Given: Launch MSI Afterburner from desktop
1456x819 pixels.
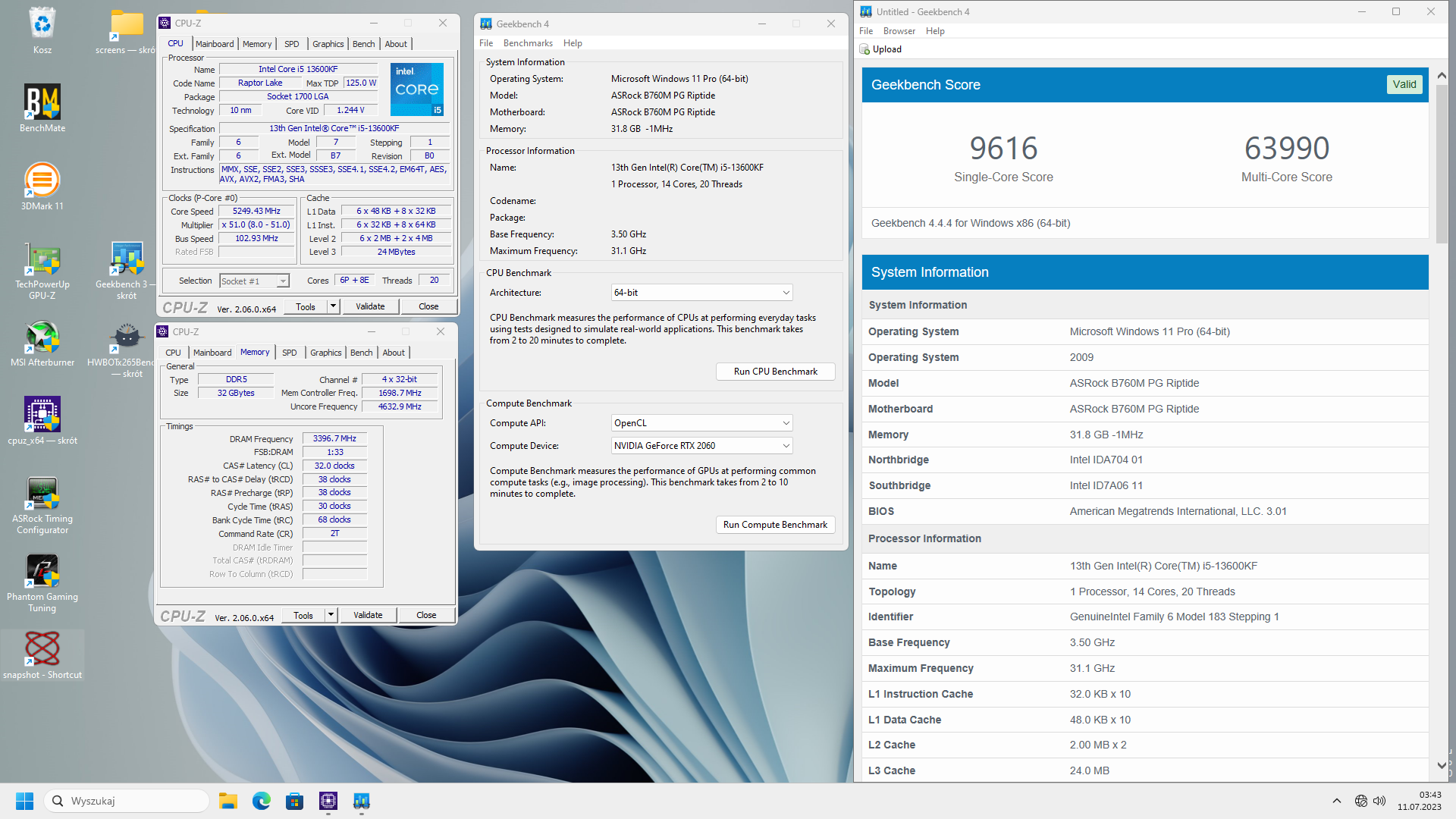Looking at the screenshot, I should point(42,344).
